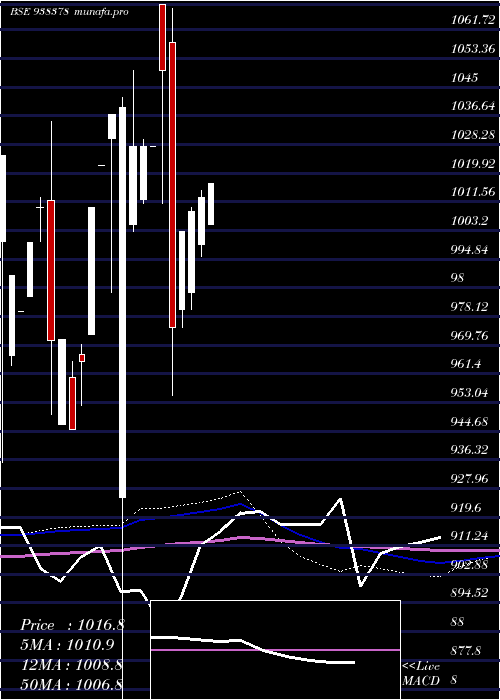Click the BSE ticker code label
The height and width of the screenshot is (700, 500).
click(x=39, y=12)
